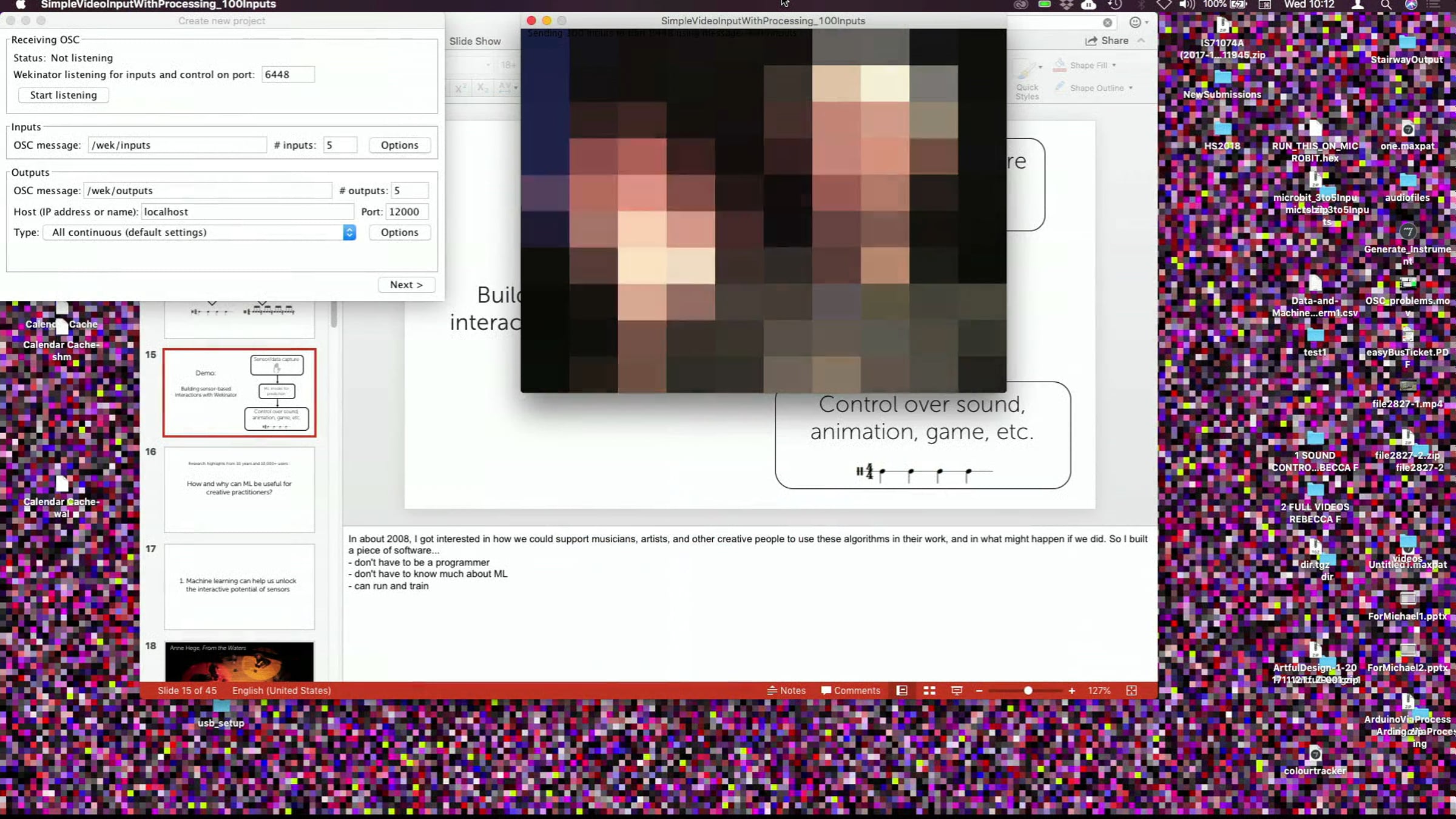
Task: Select the colourtracker file on desktop
Action: point(1315,761)
